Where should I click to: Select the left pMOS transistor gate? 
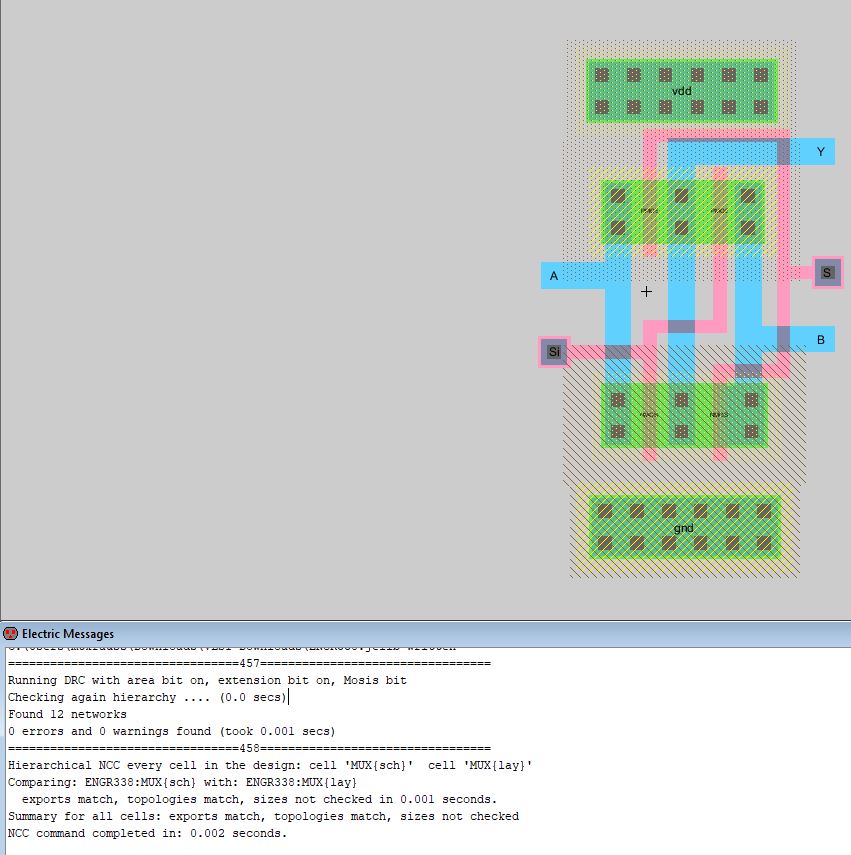click(x=649, y=213)
